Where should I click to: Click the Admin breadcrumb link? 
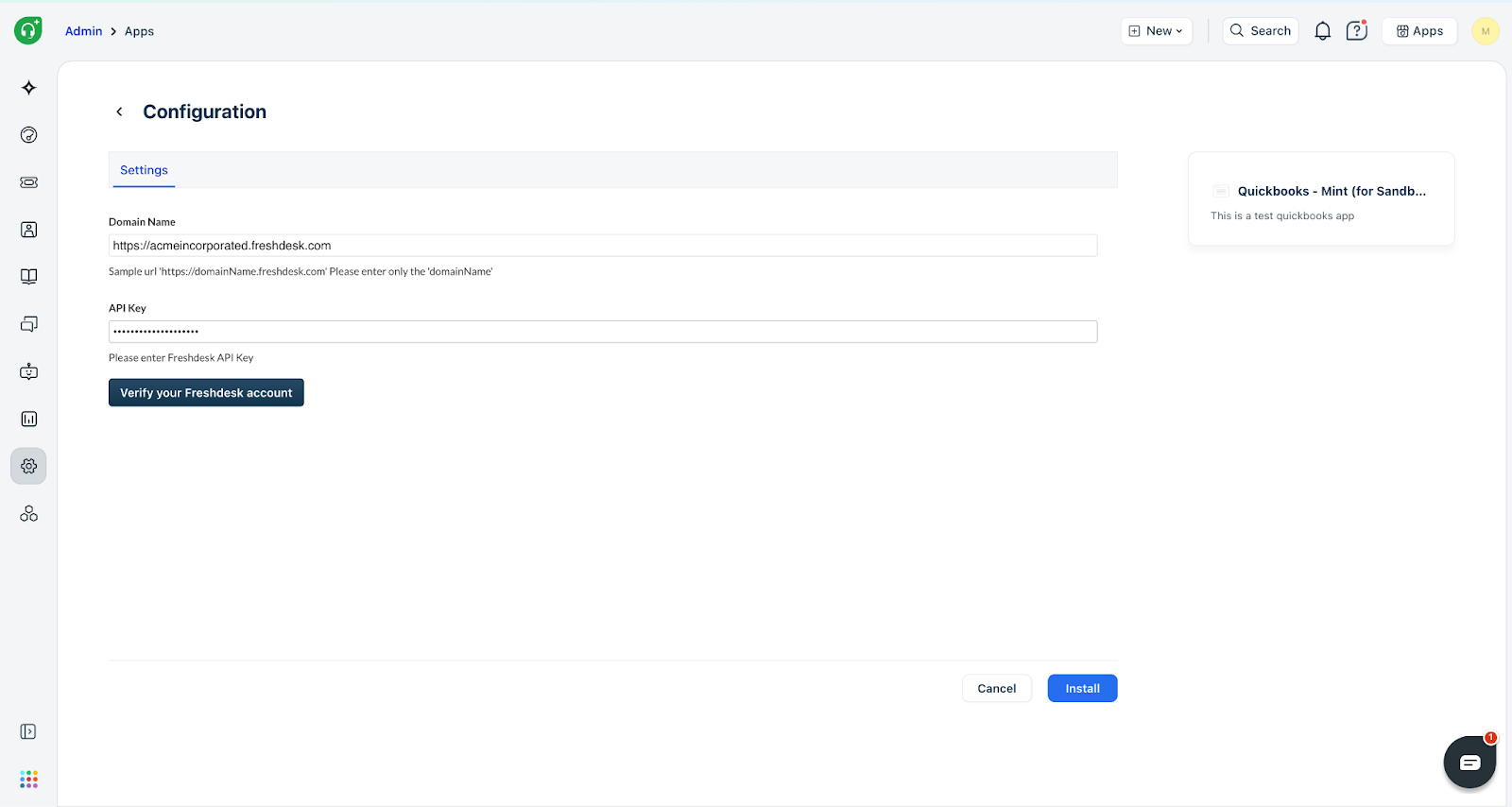point(83,31)
